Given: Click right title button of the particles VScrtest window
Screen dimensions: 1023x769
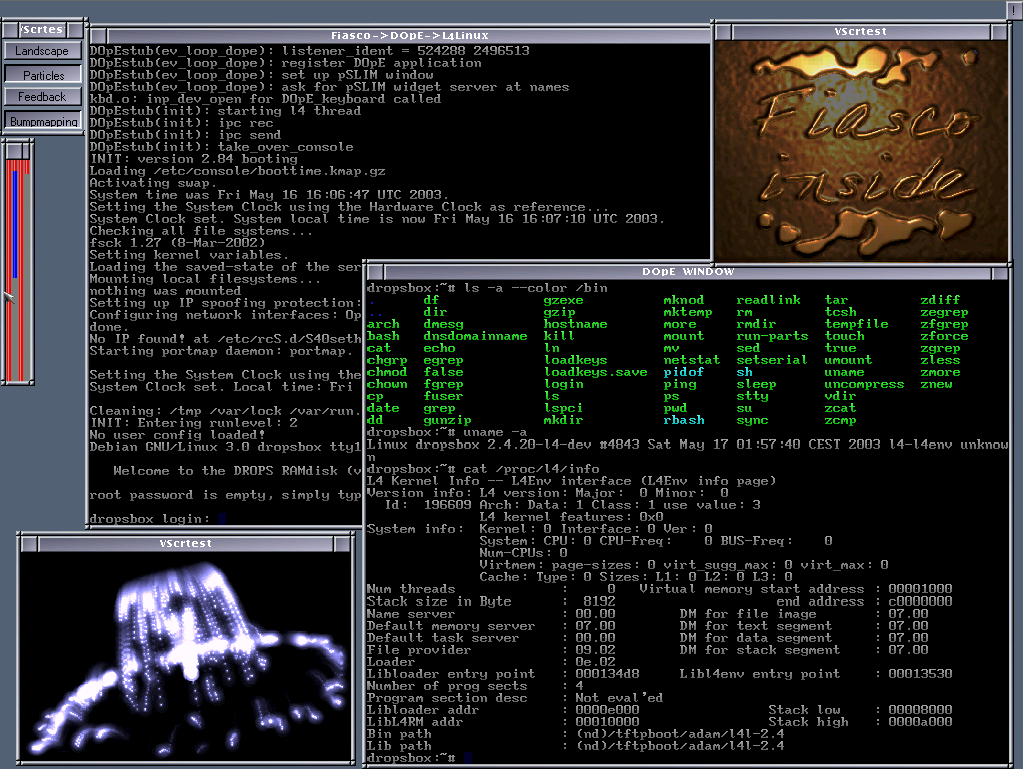Looking at the screenshot, I should click(343, 543).
